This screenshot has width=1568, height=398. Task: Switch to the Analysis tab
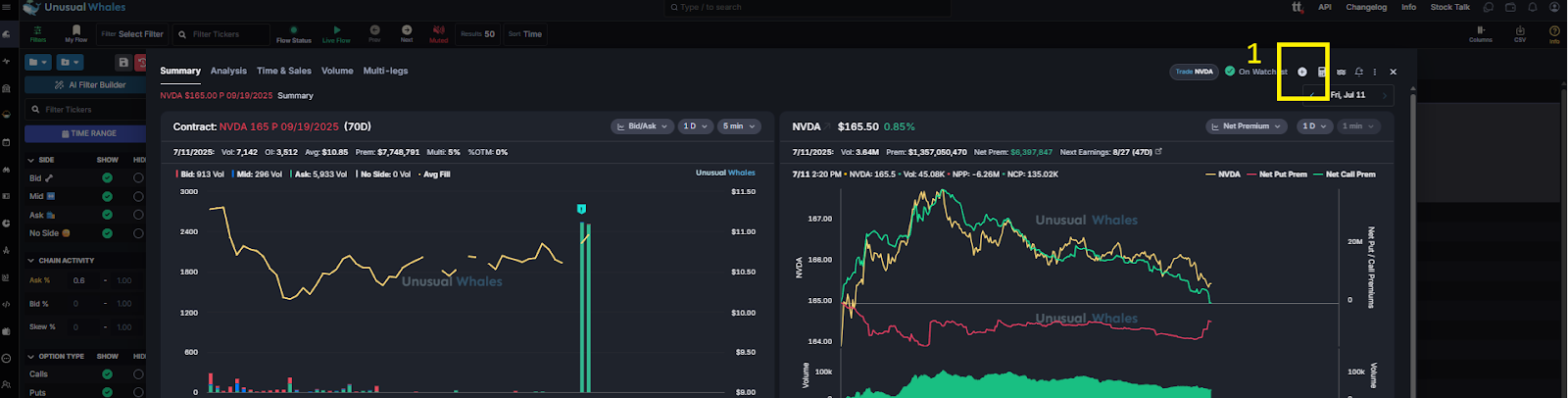coord(228,71)
